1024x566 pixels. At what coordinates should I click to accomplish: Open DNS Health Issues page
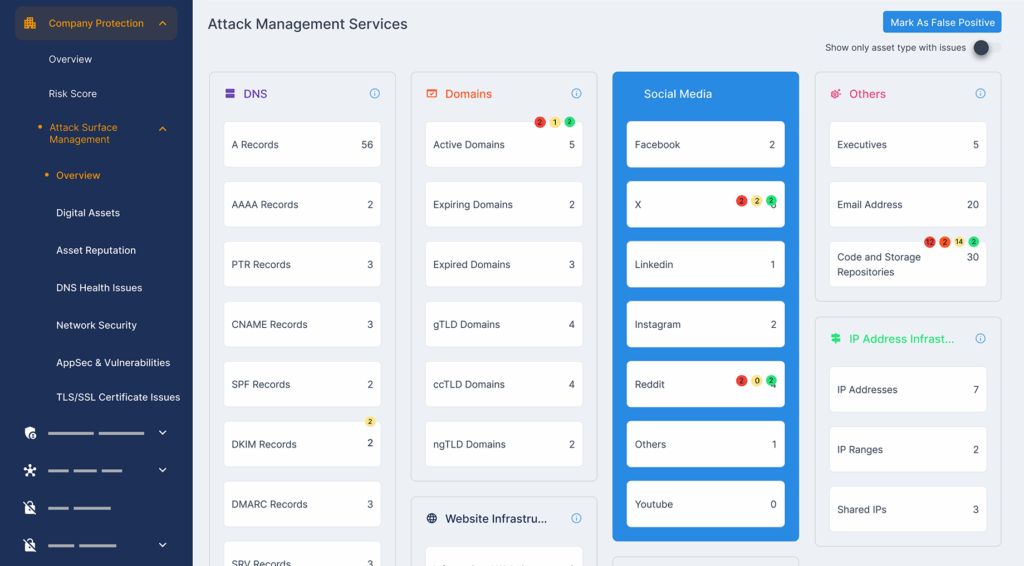pyautogui.click(x=99, y=287)
